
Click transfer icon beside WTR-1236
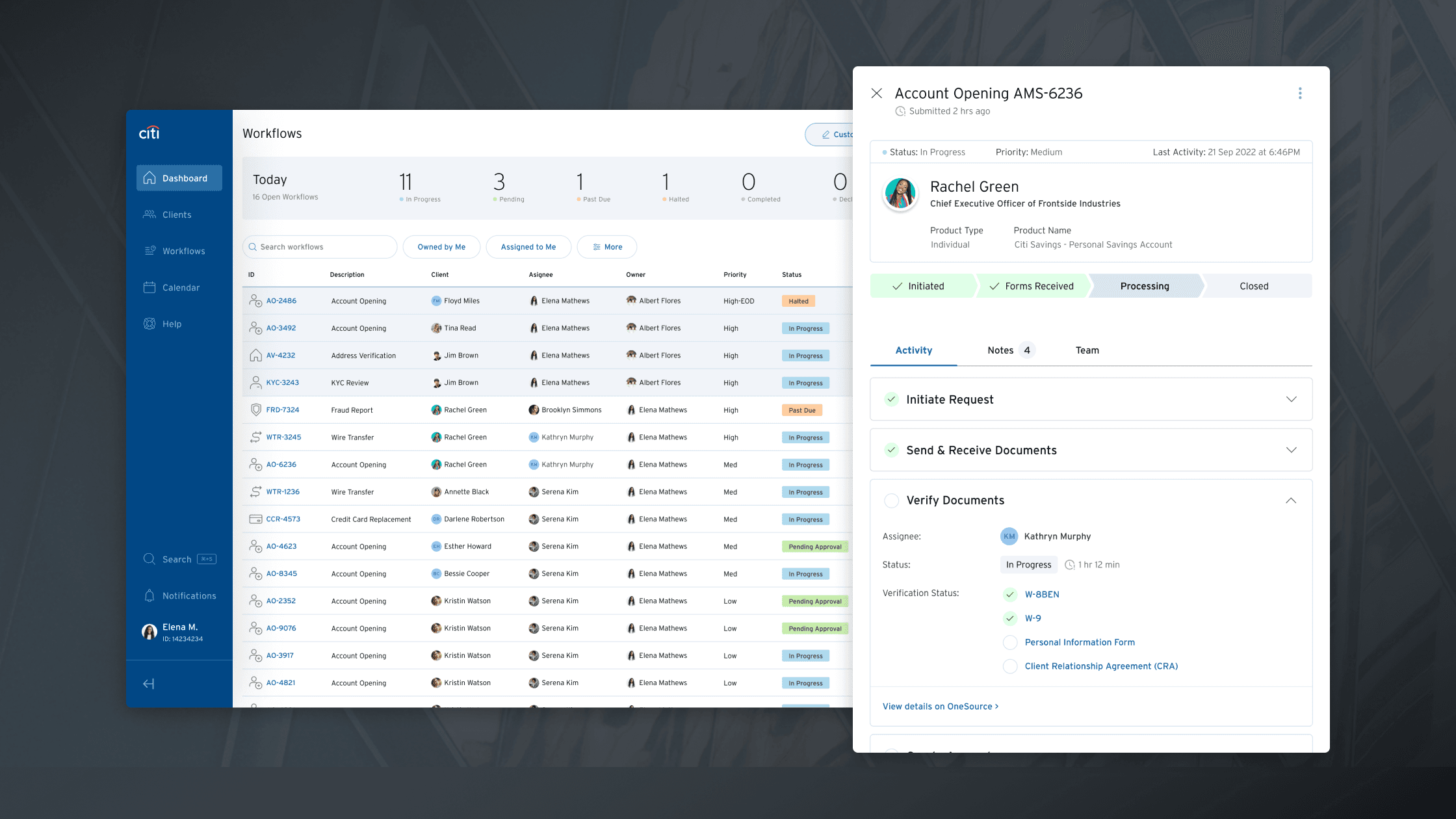pos(255,492)
